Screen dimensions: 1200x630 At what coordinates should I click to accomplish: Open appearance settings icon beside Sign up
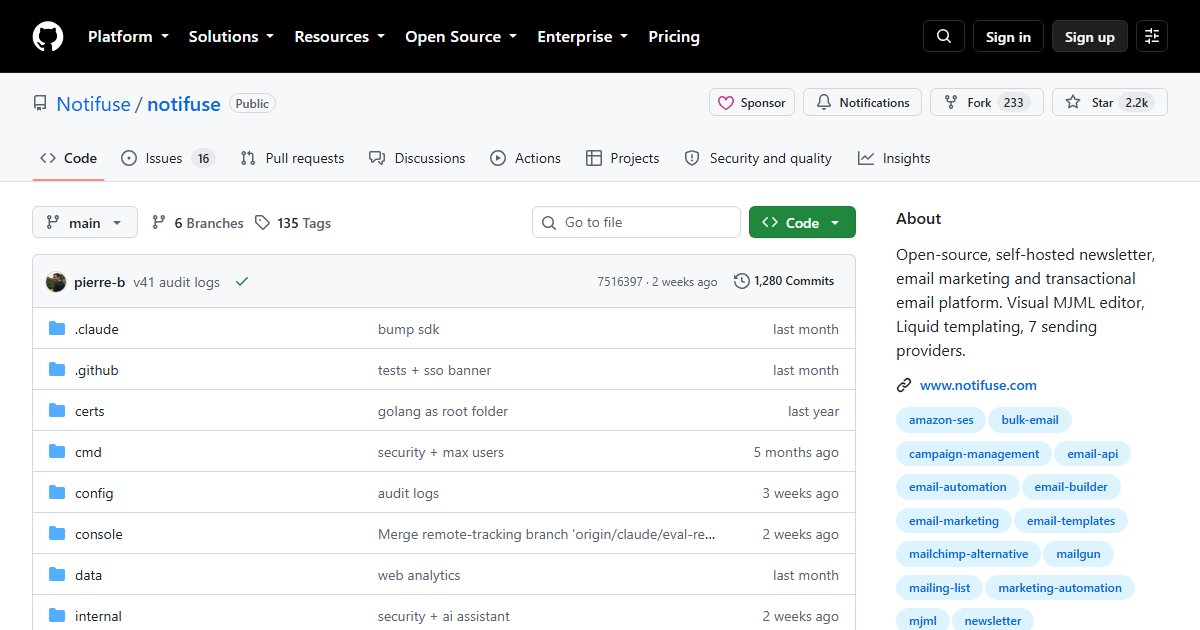click(1152, 37)
